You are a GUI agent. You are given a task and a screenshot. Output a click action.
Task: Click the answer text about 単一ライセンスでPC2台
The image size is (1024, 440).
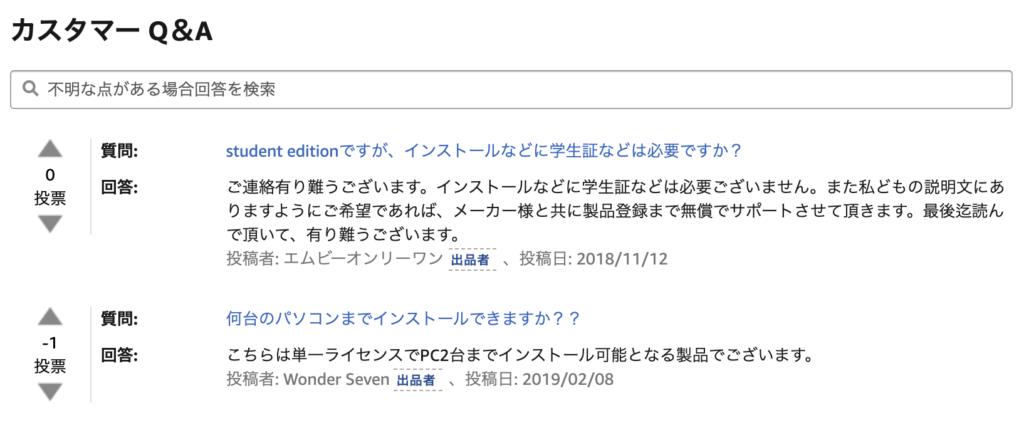click(x=519, y=356)
